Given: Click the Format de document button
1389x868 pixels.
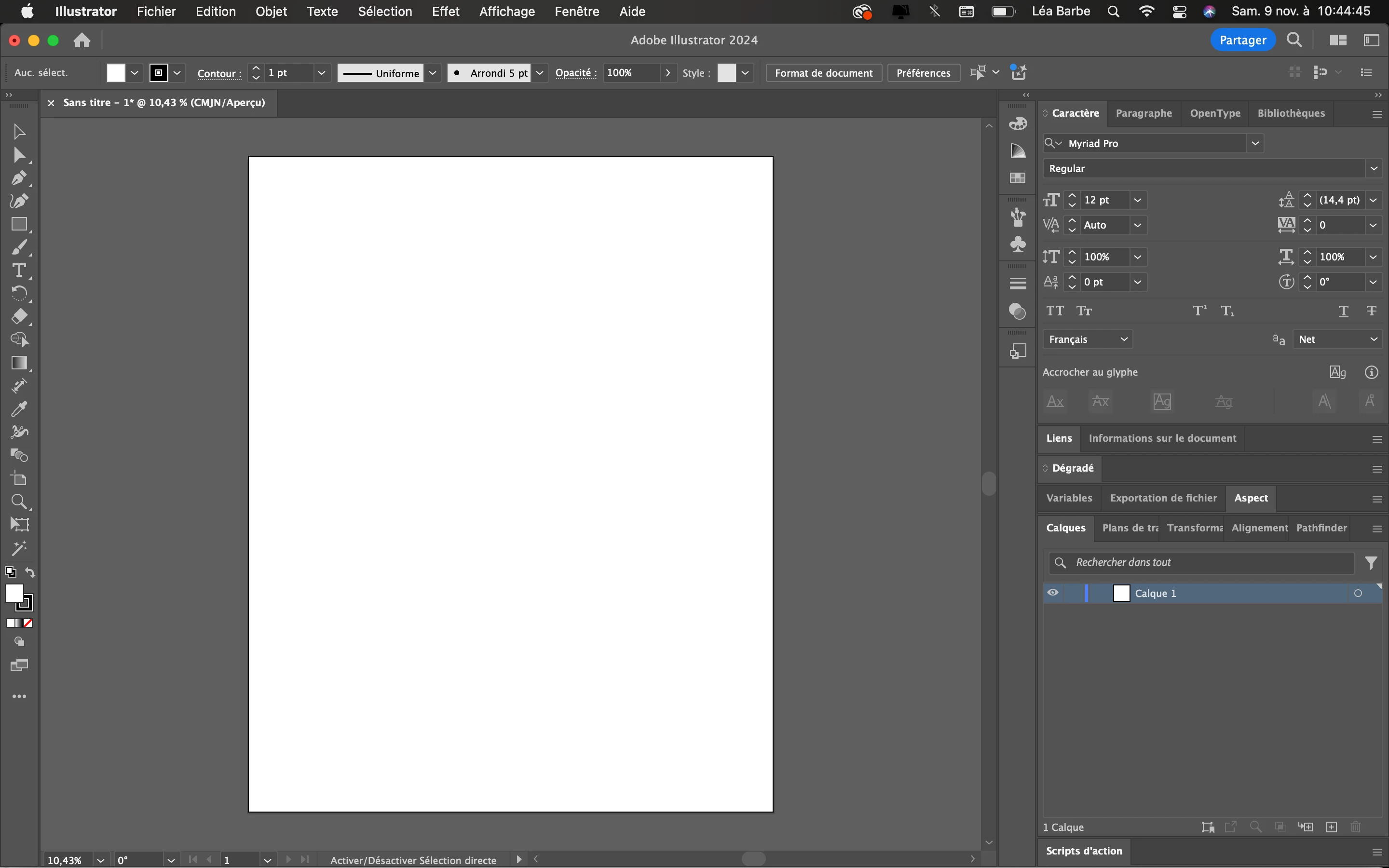Looking at the screenshot, I should pos(823,73).
